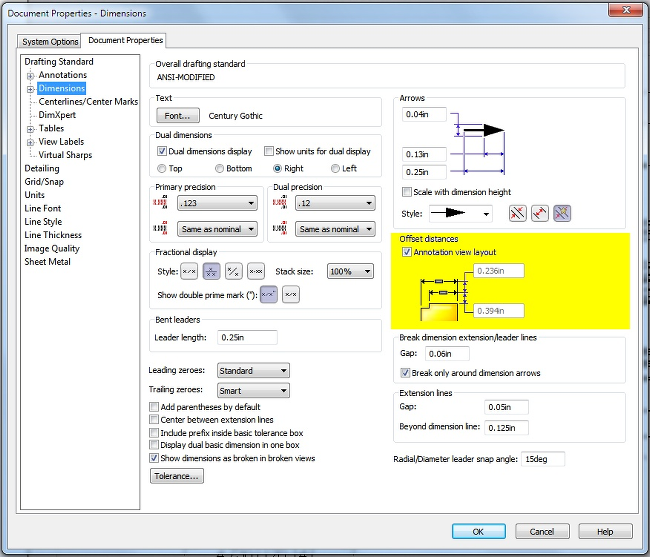Select third highlighted arrow placement icon
The image size is (650, 557).
pyautogui.click(x=562, y=213)
